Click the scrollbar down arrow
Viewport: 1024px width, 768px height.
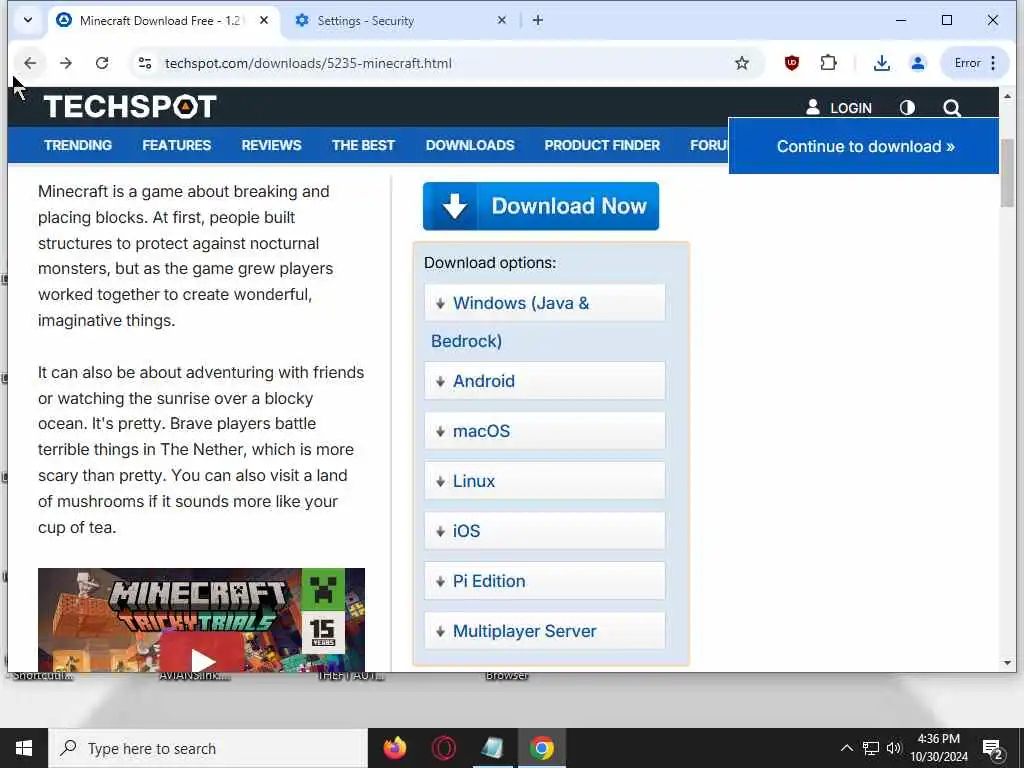coord(1007,663)
